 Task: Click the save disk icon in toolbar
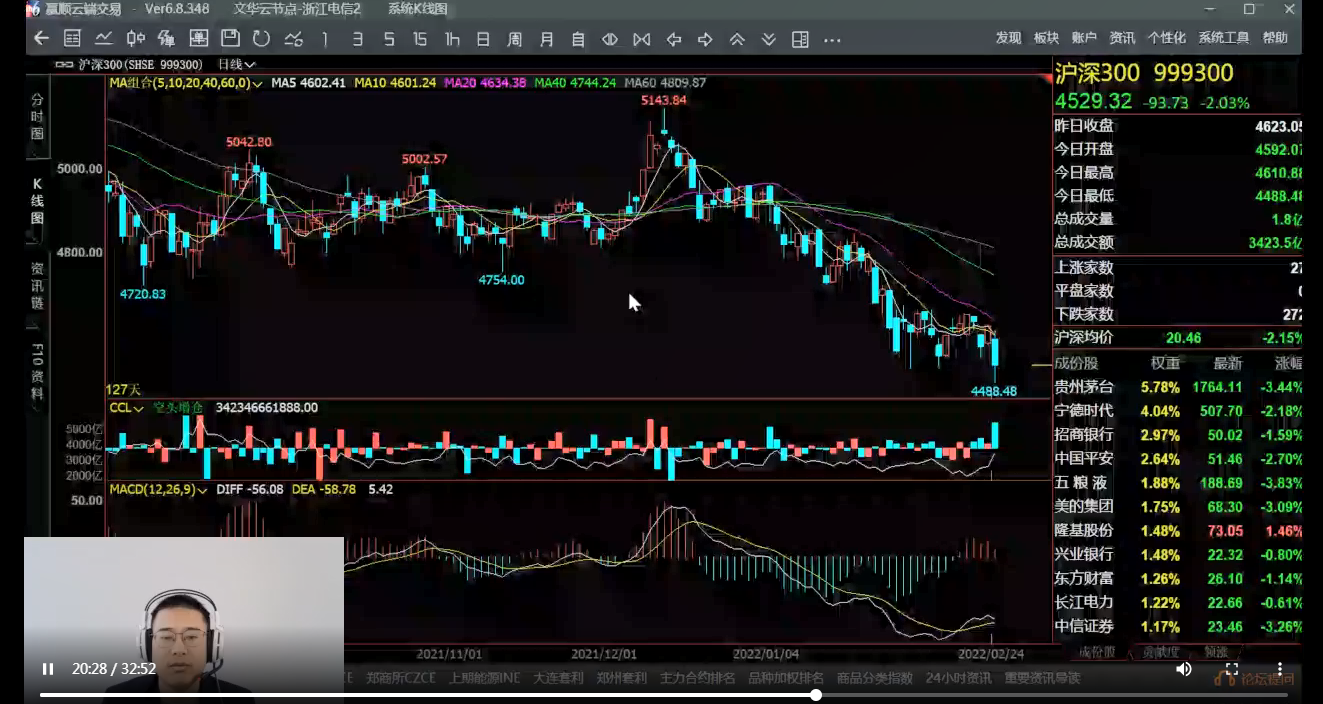[230, 39]
